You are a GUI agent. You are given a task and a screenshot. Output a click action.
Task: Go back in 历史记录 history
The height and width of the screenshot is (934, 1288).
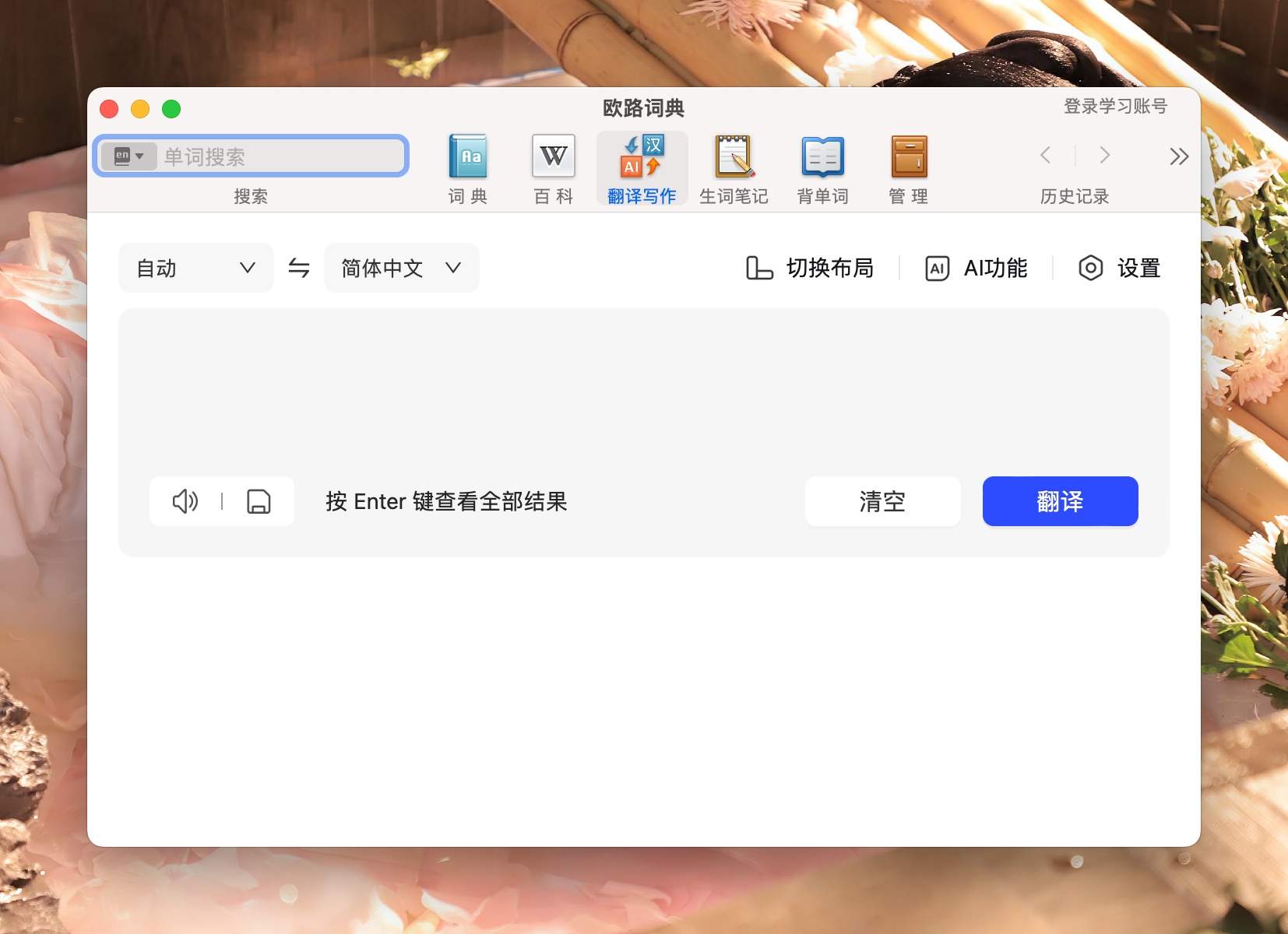[1046, 156]
